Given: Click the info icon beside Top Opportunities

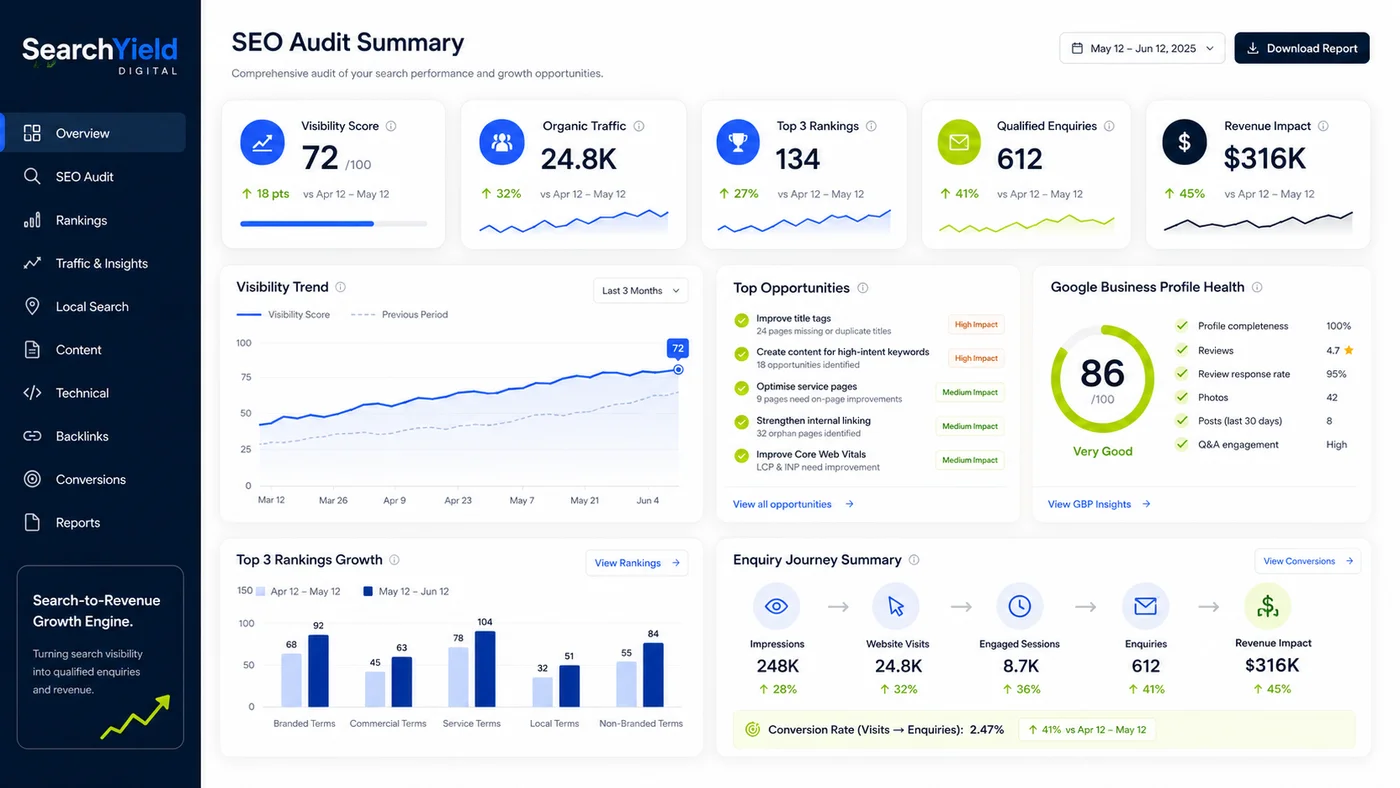Looking at the screenshot, I should 863,288.
